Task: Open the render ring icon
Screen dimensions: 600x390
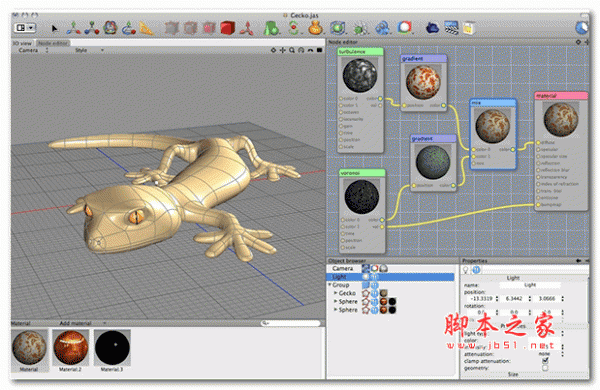Action: pos(404,28)
